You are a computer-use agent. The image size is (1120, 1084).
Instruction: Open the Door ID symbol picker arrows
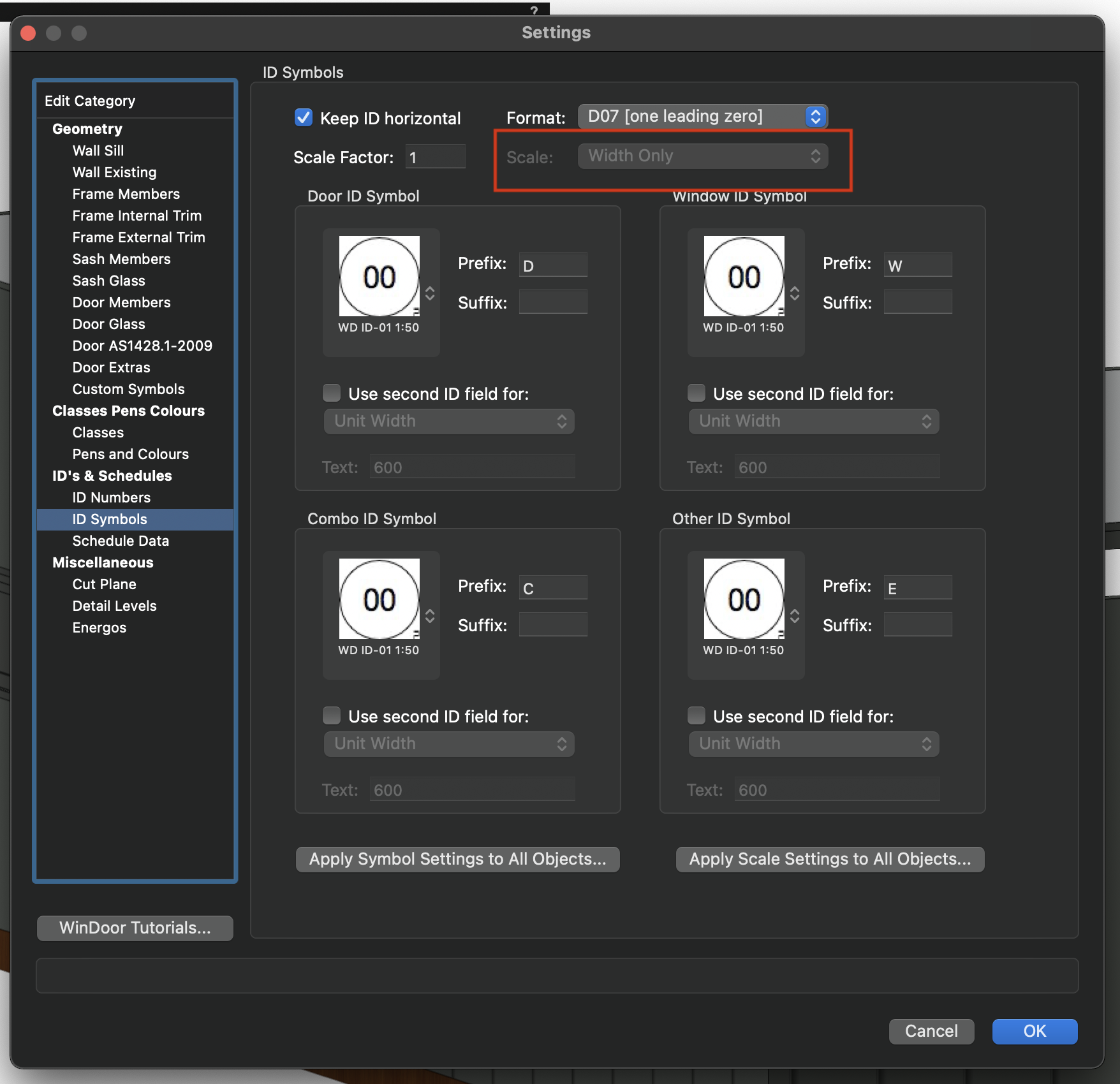pos(430,293)
